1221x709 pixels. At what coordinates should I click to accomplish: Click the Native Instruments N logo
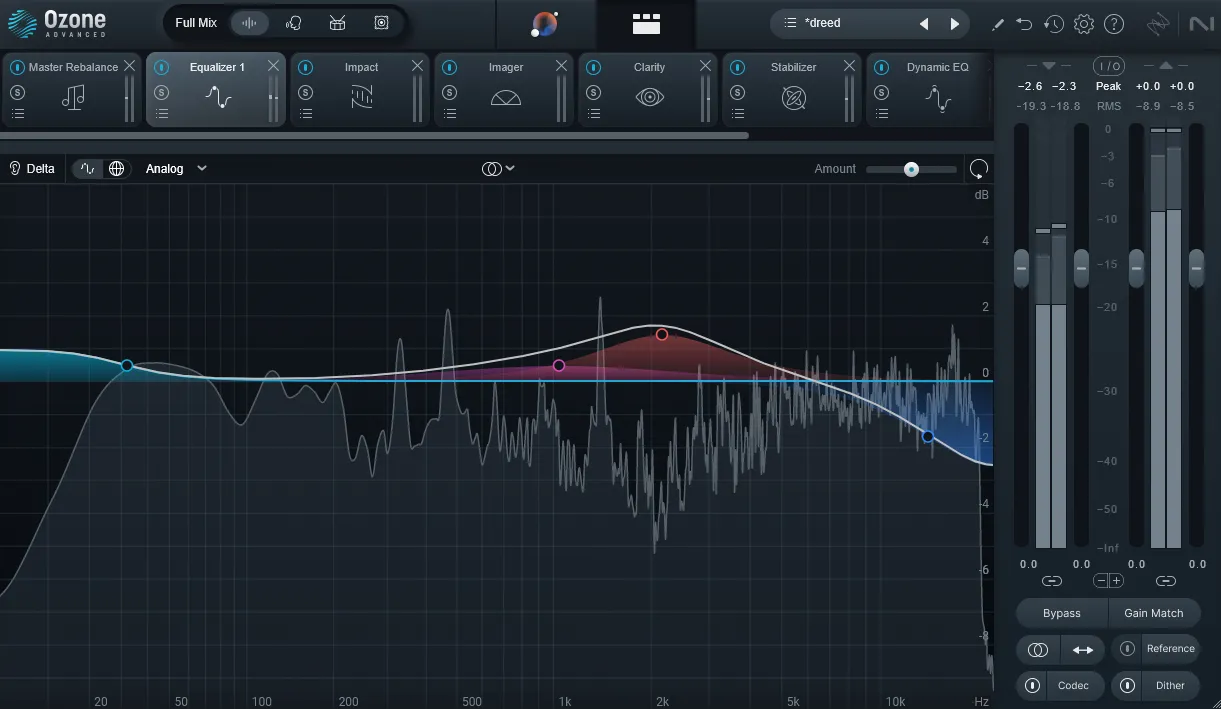click(x=1202, y=24)
